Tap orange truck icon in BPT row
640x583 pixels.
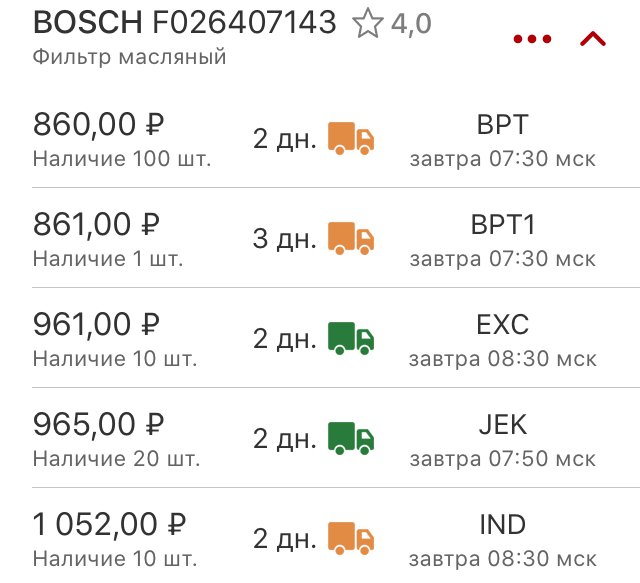pos(351,138)
